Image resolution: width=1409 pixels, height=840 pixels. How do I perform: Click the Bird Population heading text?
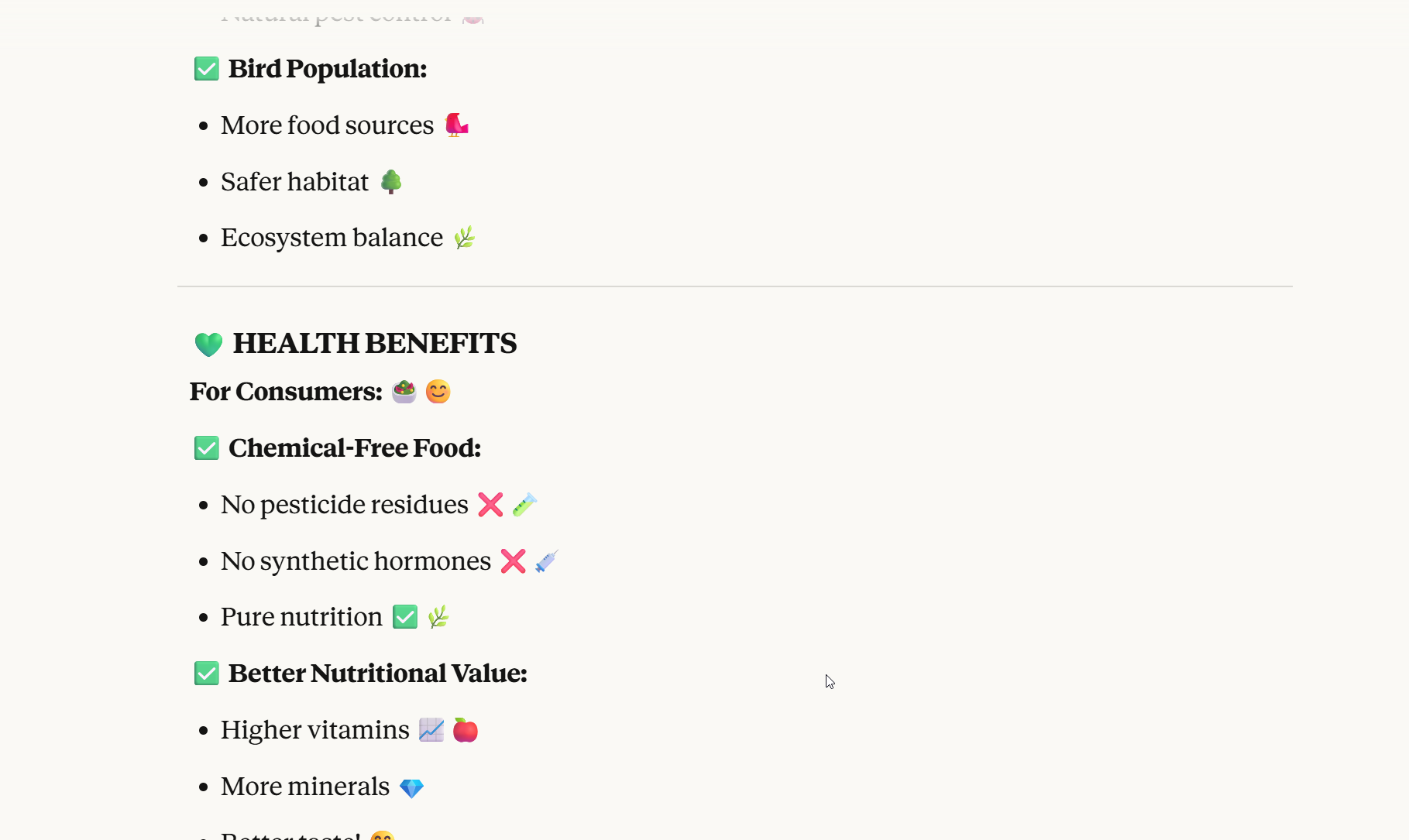pyautogui.click(x=327, y=69)
